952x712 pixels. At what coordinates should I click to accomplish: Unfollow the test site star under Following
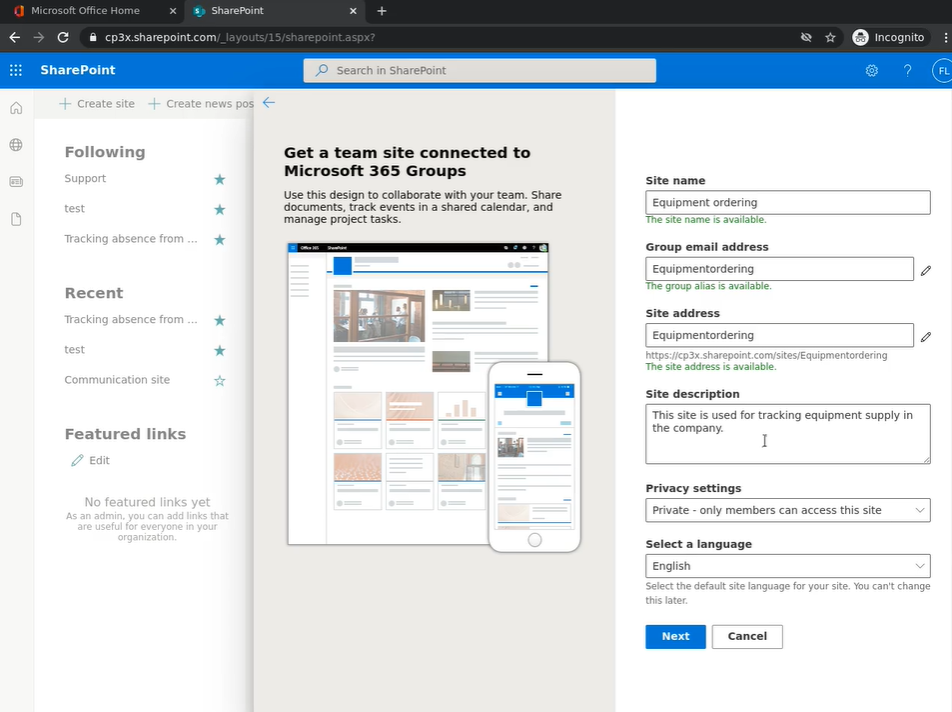point(220,209)
